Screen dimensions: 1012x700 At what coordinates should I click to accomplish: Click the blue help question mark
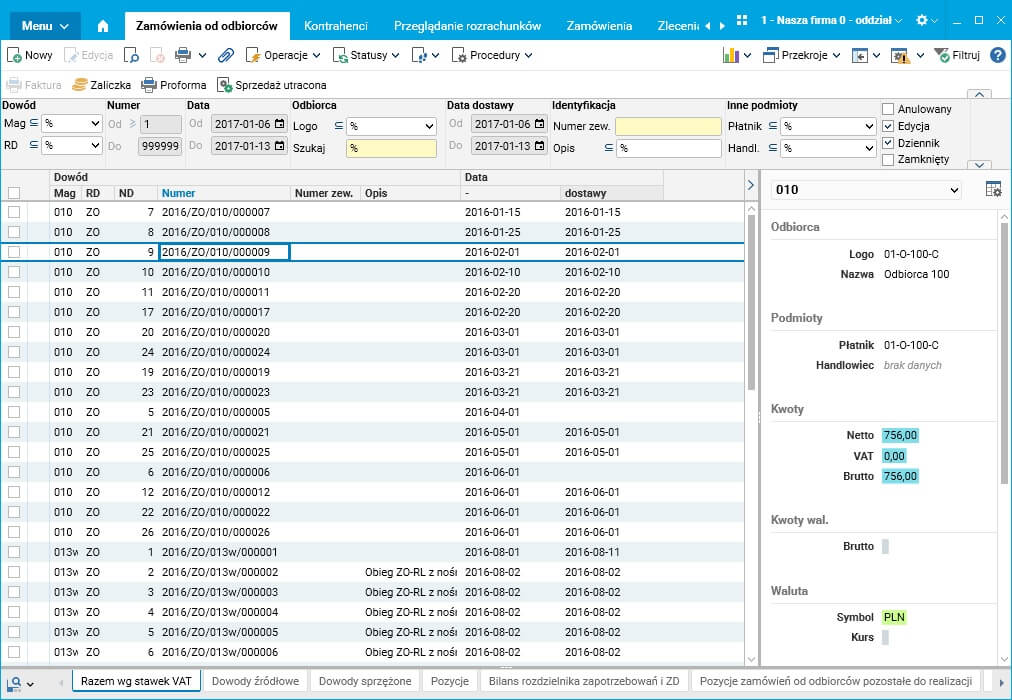tap(997, 55)
